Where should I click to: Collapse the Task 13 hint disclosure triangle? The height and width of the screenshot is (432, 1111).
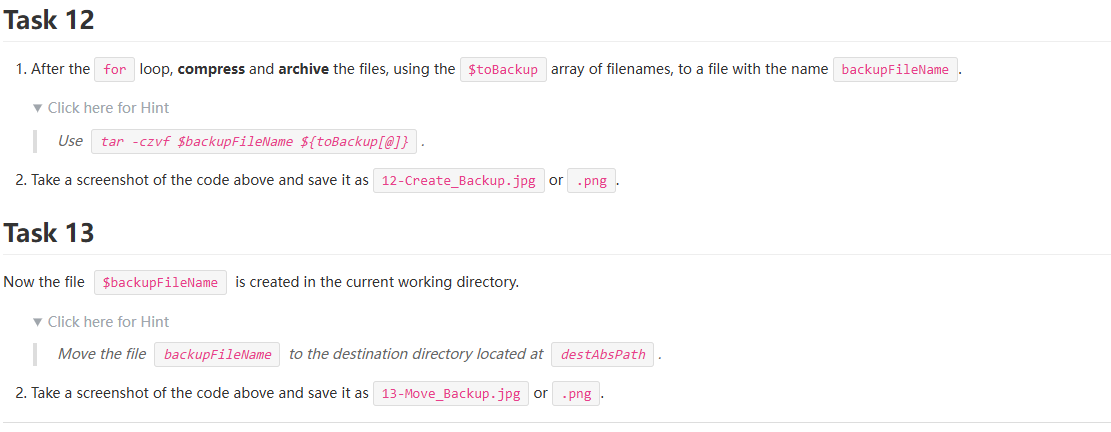pyautogui.click(x=38, y=322)
